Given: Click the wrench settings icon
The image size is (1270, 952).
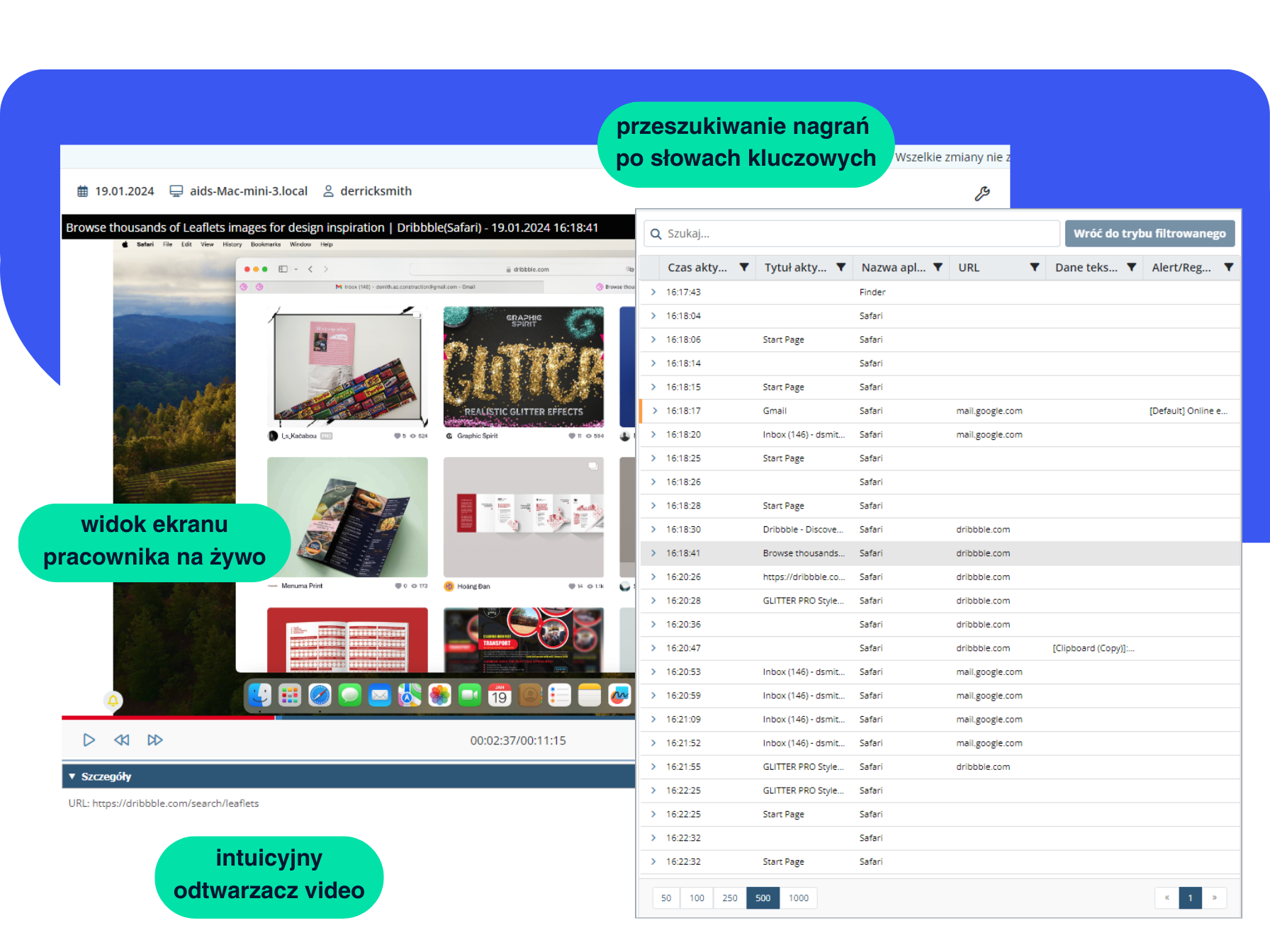Looking at the screenshot, I should (982, 193).
